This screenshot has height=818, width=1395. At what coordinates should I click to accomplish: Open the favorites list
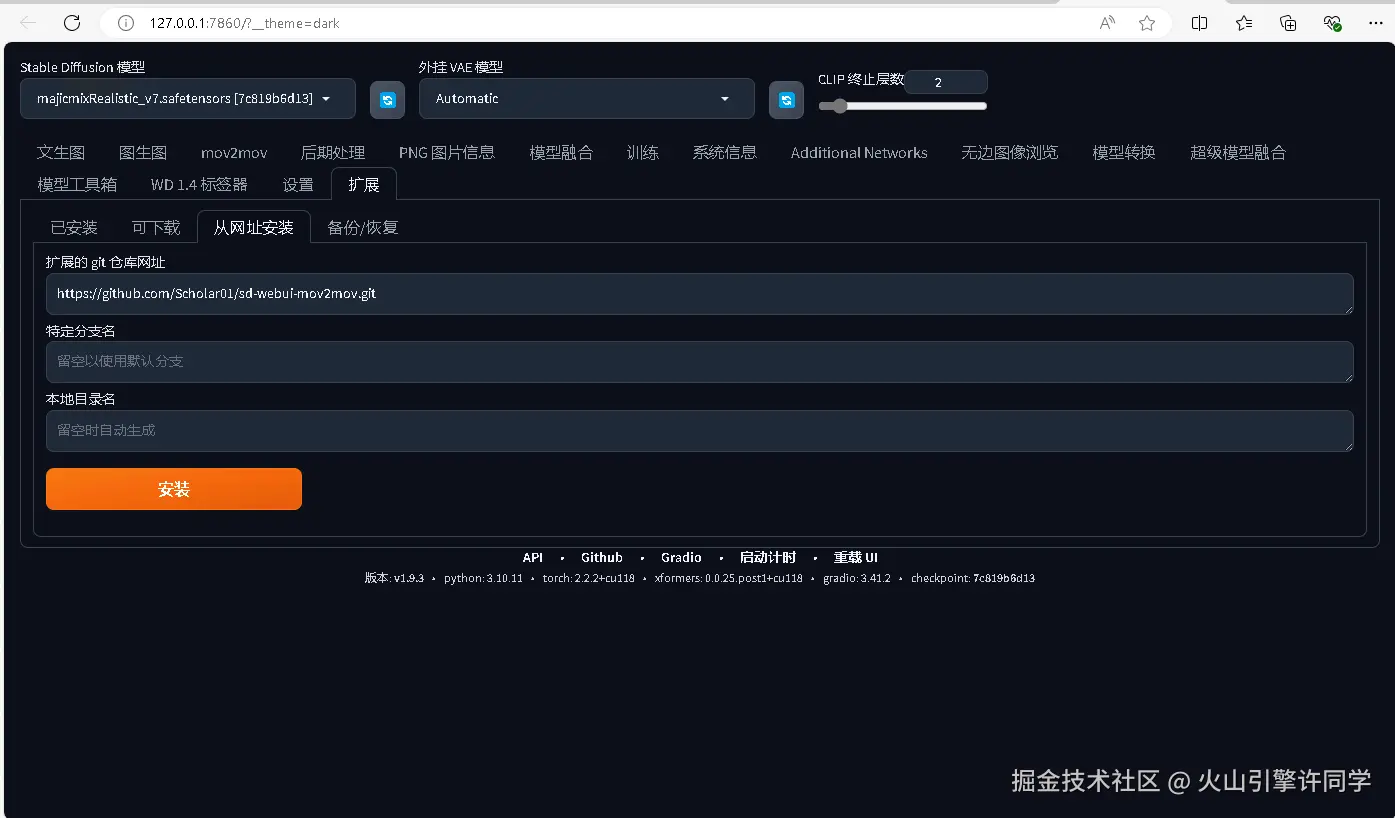(x=1244, y=23)
